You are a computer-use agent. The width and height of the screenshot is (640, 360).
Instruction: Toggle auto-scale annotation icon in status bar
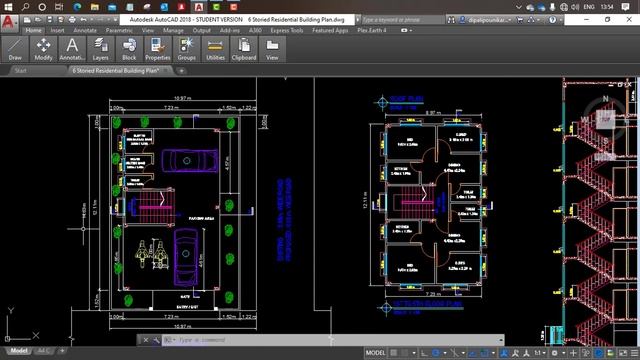coord(515,353)
